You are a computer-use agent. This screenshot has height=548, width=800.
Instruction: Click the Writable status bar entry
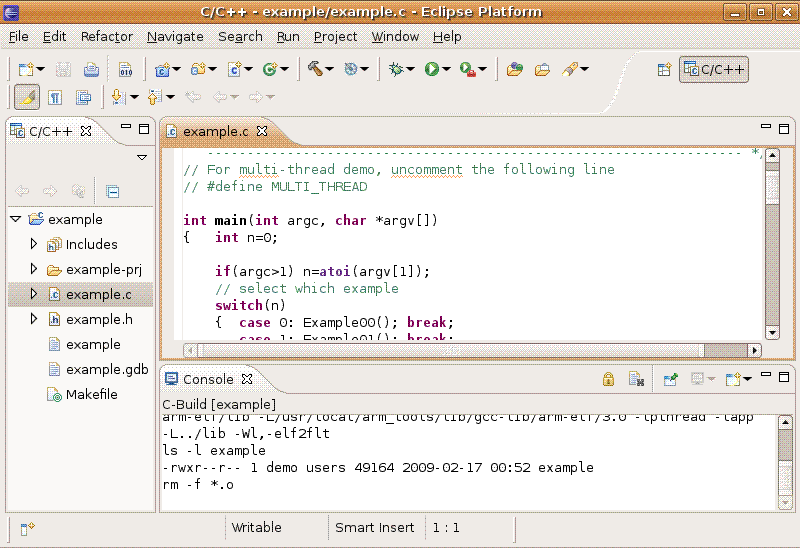click(x=257, y=528)
